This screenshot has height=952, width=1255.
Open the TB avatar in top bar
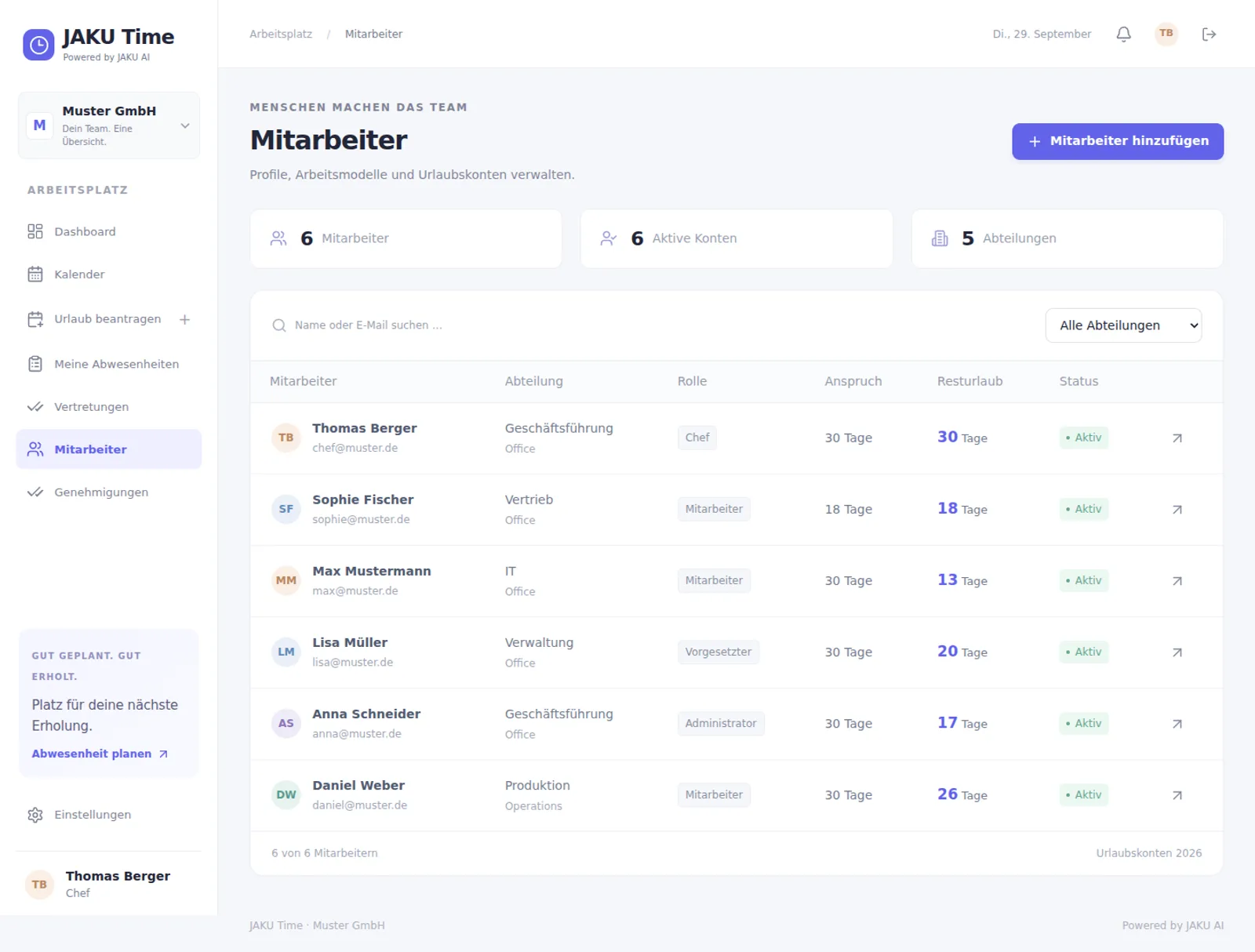(1166, 34)
